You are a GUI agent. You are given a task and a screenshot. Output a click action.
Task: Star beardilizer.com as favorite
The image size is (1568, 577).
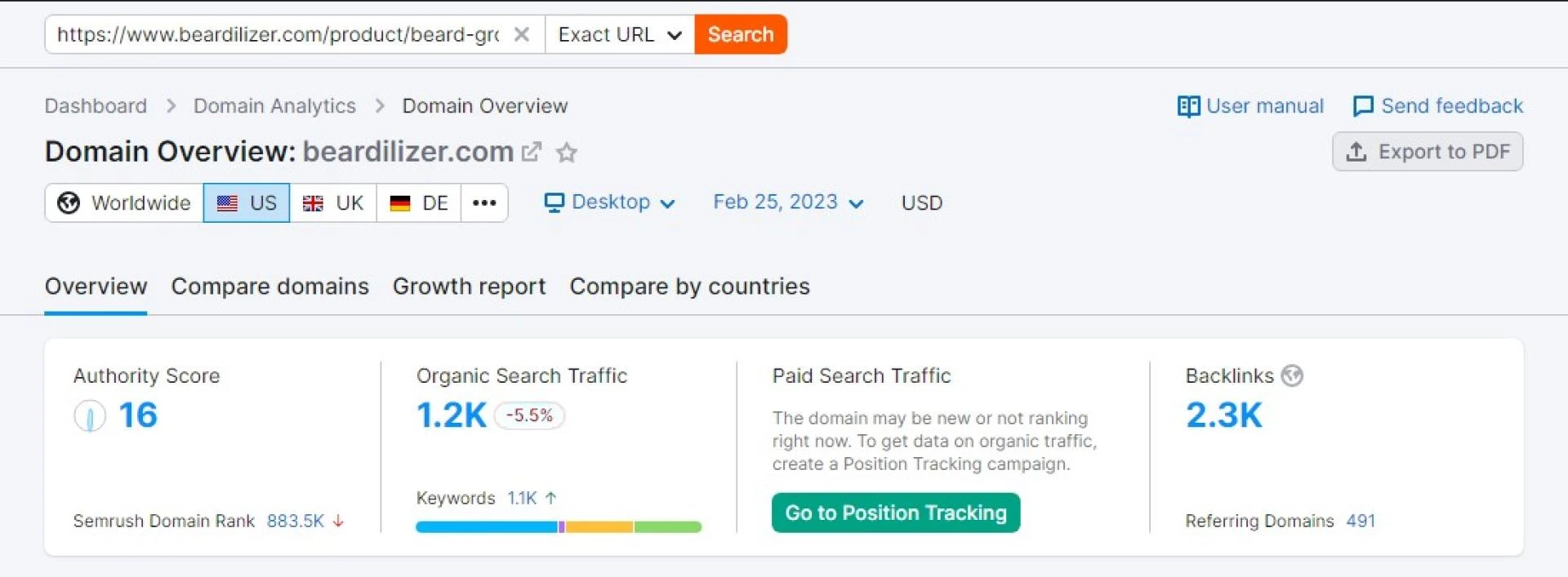567,153
